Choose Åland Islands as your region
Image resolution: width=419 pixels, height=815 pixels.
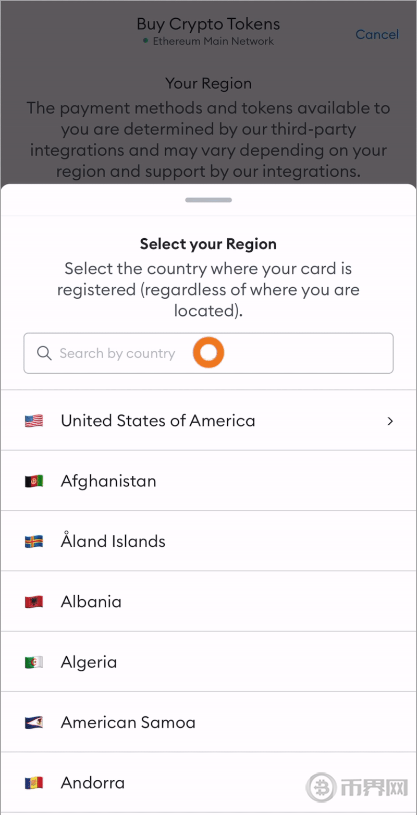pos(208,542)
